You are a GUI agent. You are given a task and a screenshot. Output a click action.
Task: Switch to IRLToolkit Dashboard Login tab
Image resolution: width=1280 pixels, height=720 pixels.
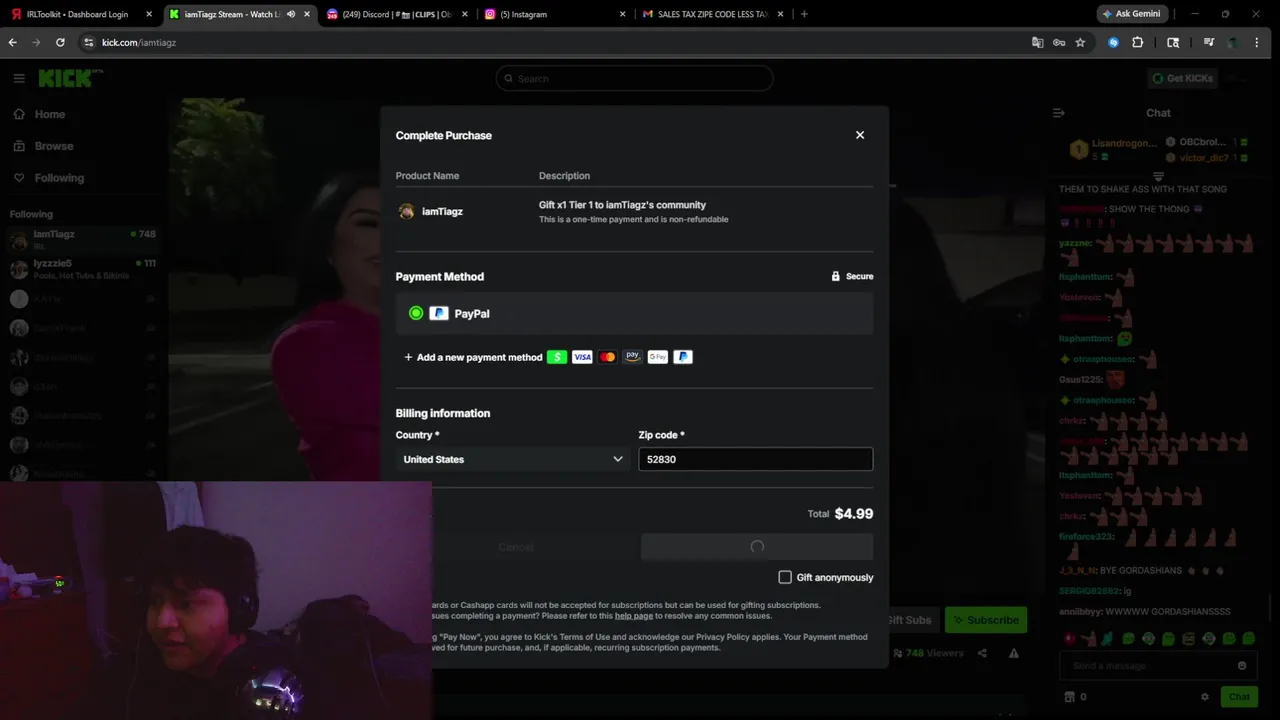pos(82,14)
